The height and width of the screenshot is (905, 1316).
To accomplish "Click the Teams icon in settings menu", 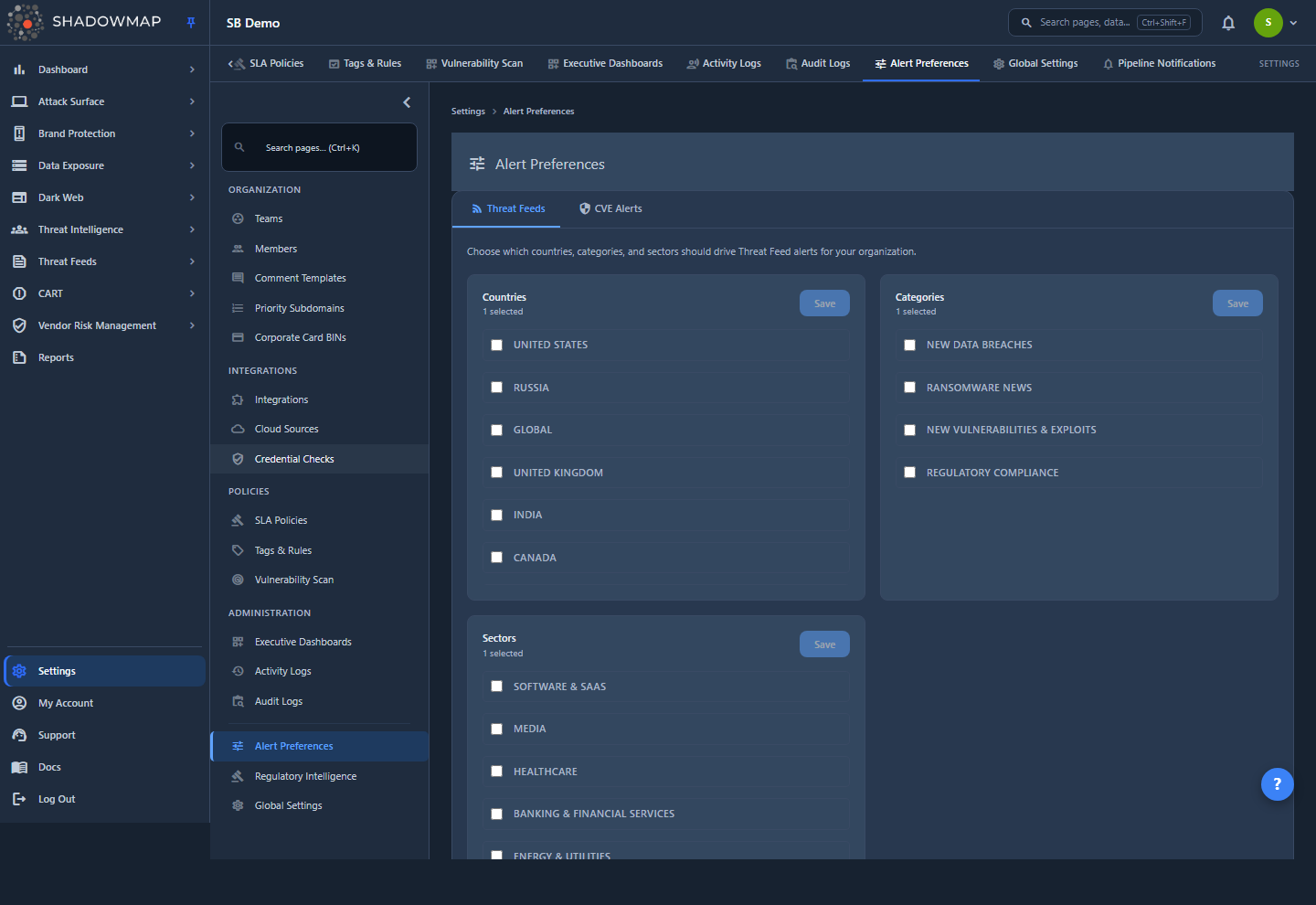I will point(238,218).
